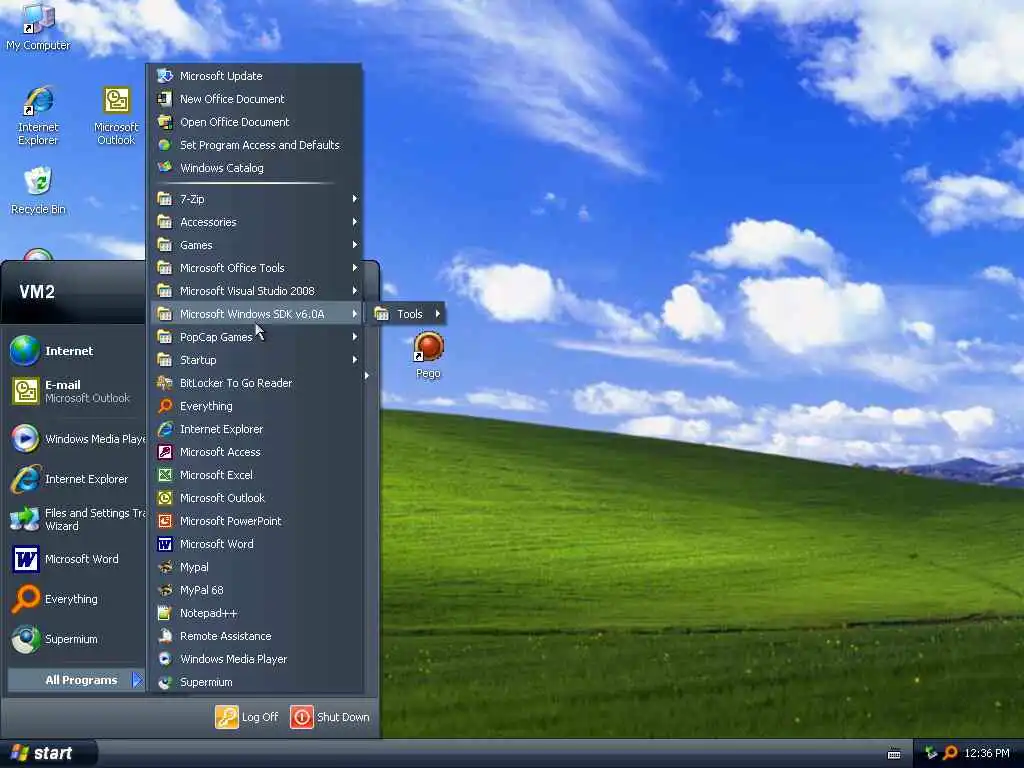
Task: Click Remote Assistance icon
Action: tap(165, 636)
